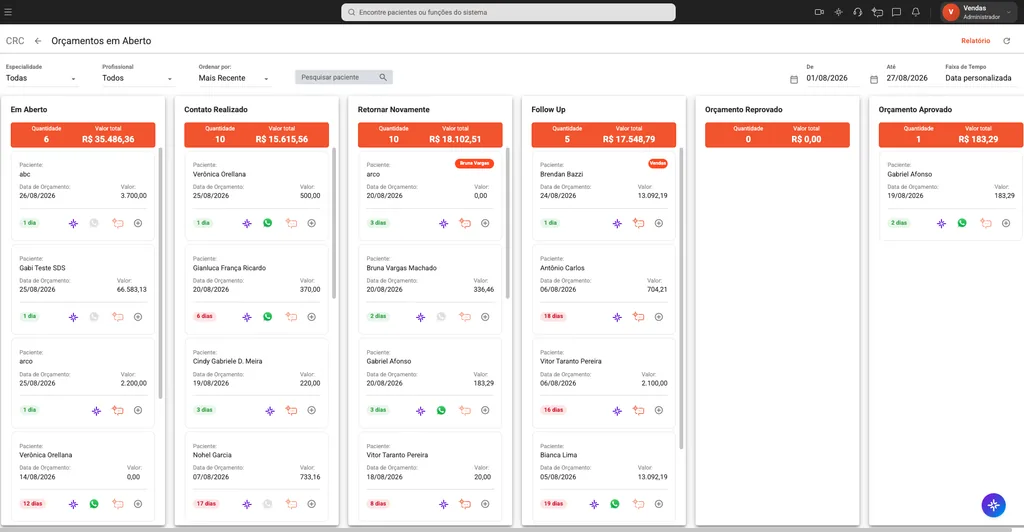The width and height of the screenshot is (1024, 532).
Task: Open the WhatsApp icon on Verônica Orellana 25/08 card
Action: point(268,223)
